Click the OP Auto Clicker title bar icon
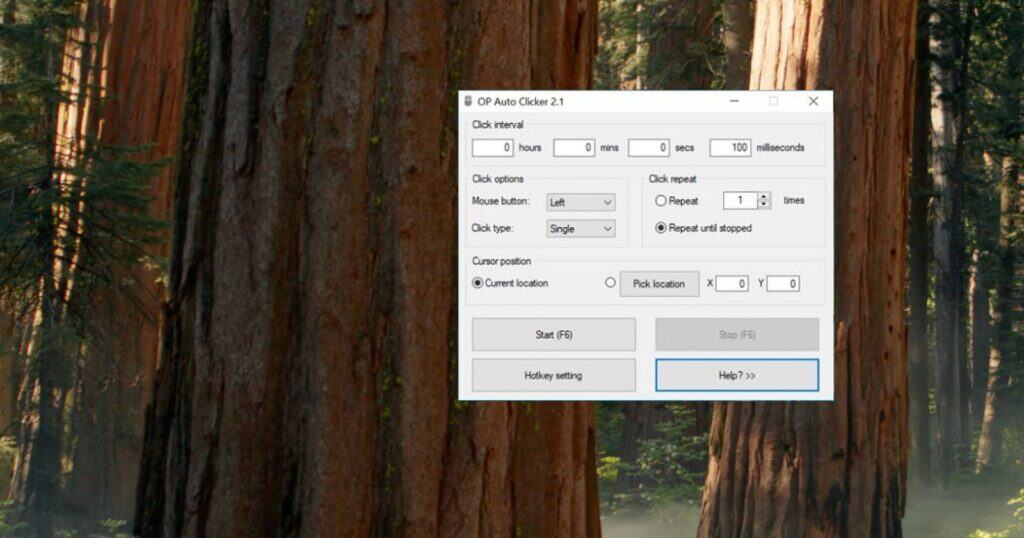The height and width of the screenshot is (538, 1024). (x=467, y=101)
